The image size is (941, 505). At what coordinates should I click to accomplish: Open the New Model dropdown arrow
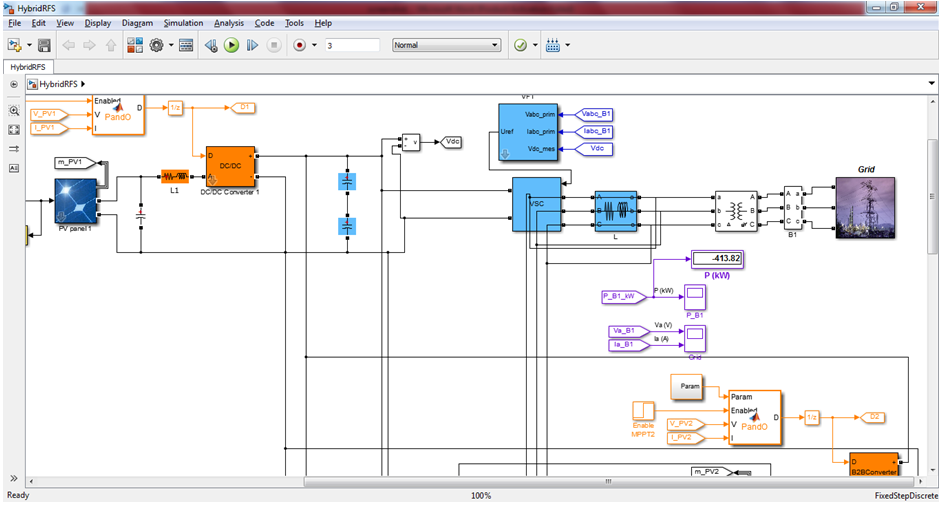(x=29, y=45)
